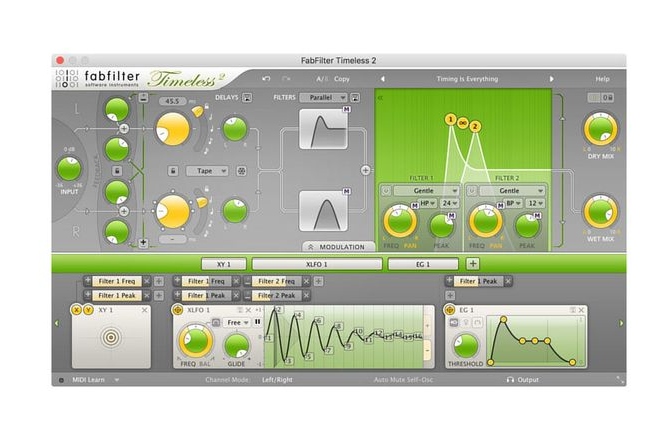Open Filter 2 12 slope dropdown

tap(535, 203)
